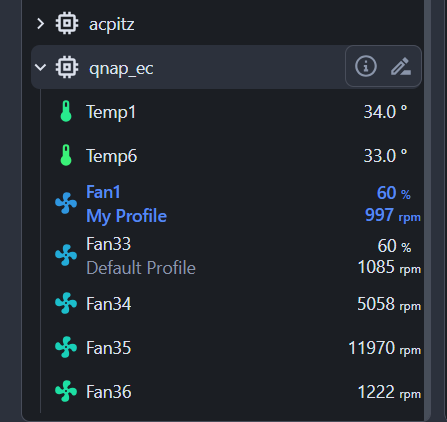447x422 pixels.
Task: Open the qnap_ec device info icon
Action: point(366,66)
